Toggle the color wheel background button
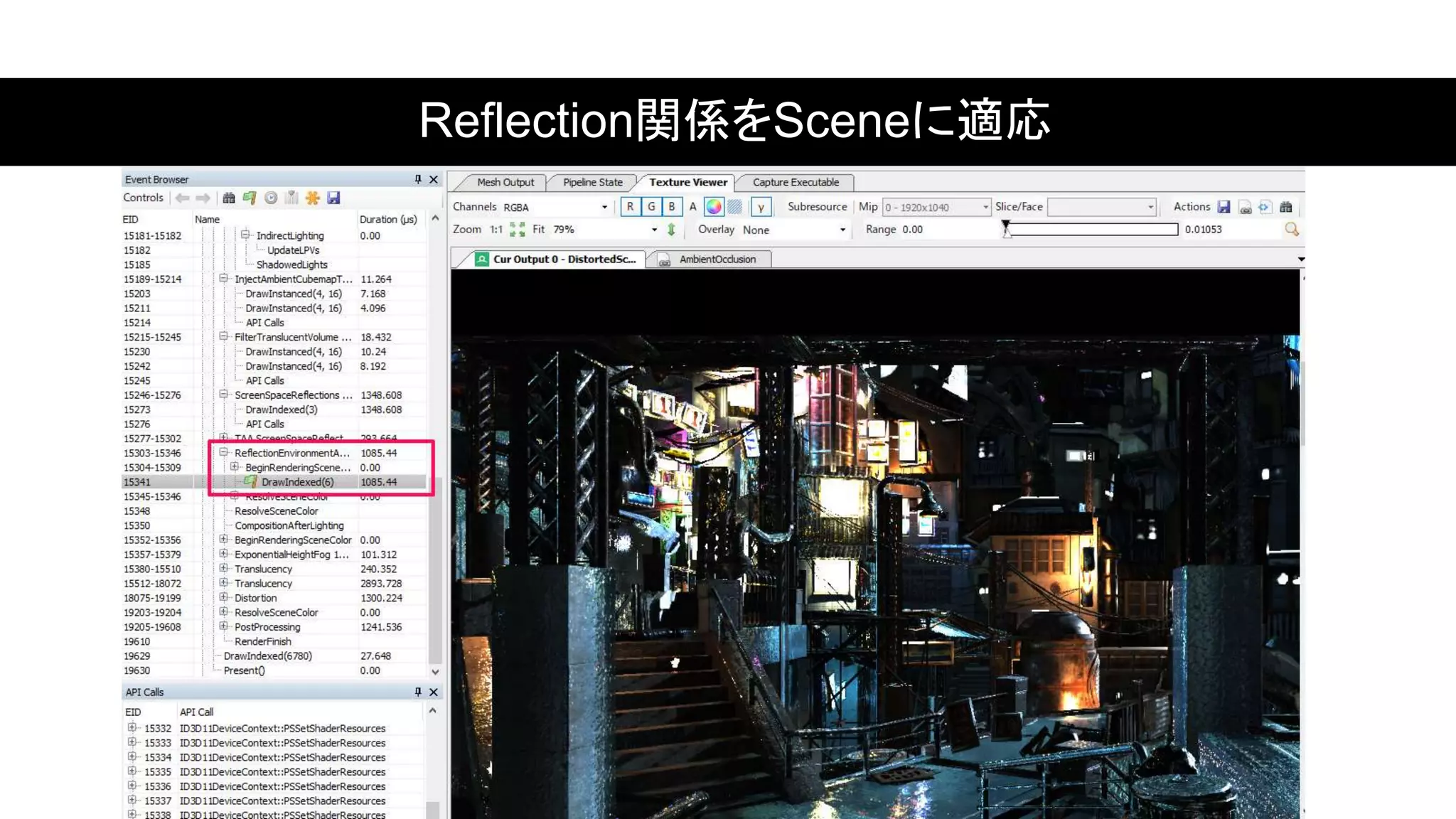The width and height of the screenshot is (1456, 819). pos(714,207)
